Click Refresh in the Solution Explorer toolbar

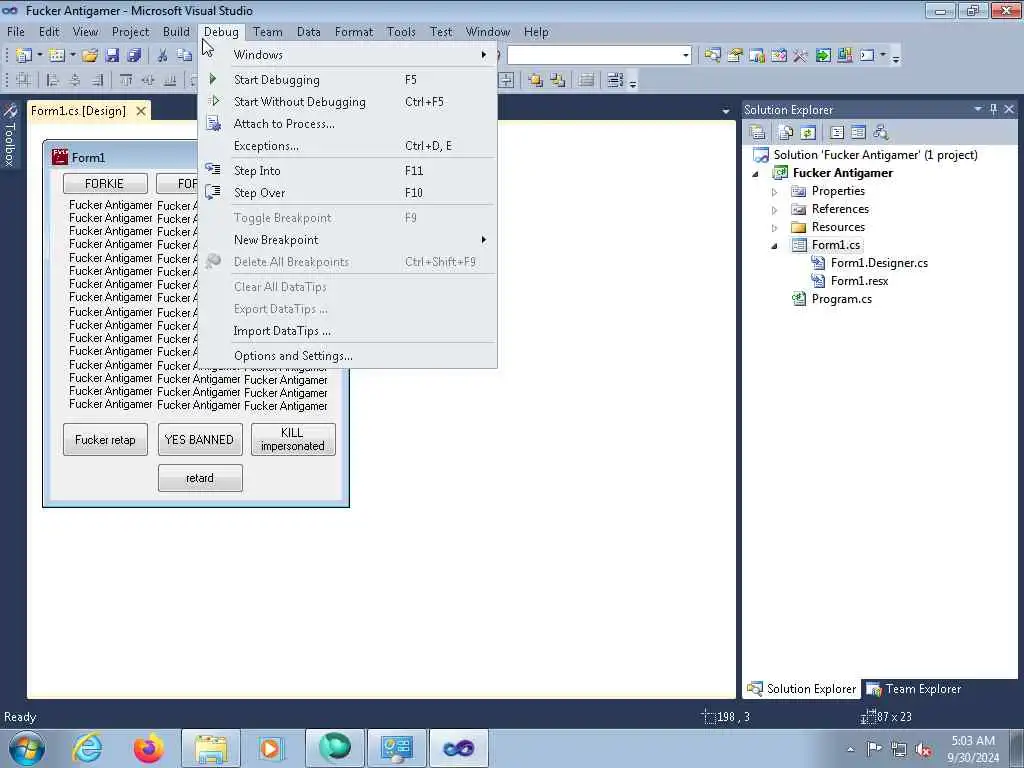pyautogui.click(x=808, y=133)
